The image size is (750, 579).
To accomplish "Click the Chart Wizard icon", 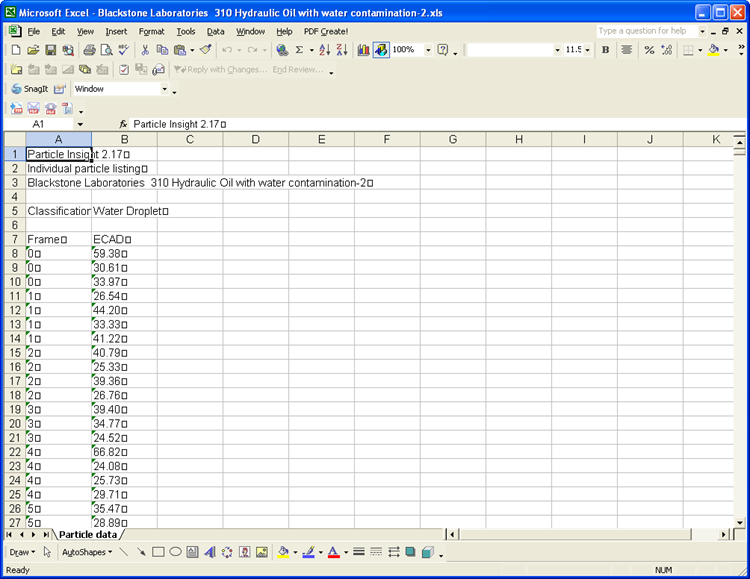I will [363, 50].
